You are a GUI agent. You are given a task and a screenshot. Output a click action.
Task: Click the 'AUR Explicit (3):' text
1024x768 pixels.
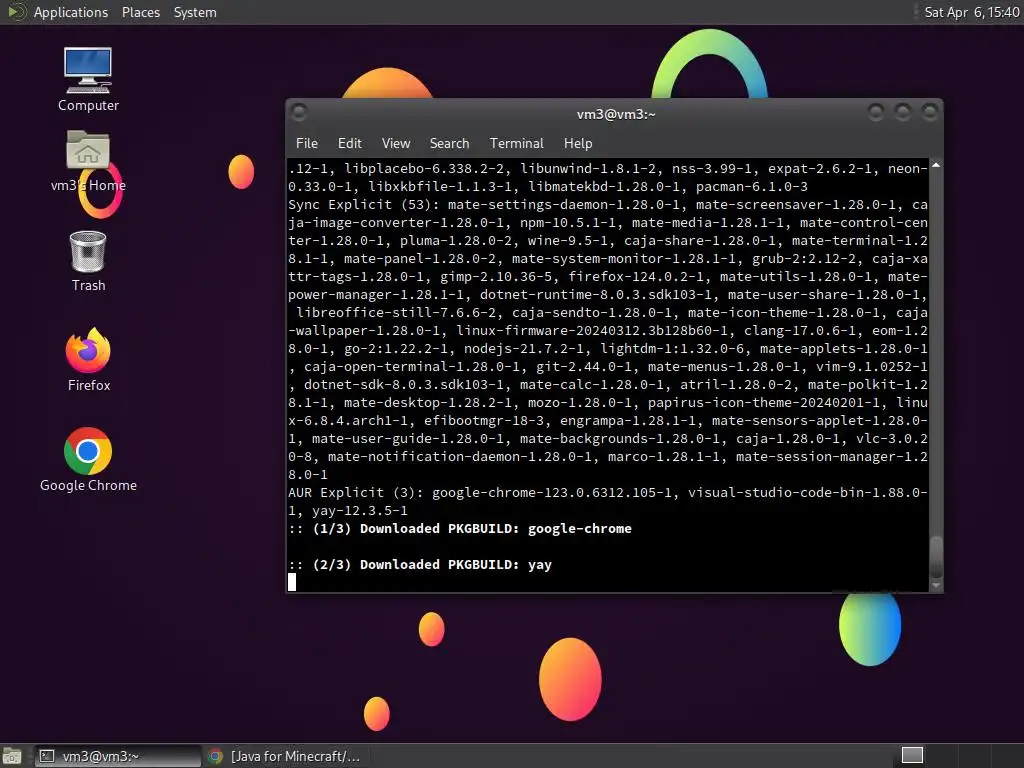[356, 492]
